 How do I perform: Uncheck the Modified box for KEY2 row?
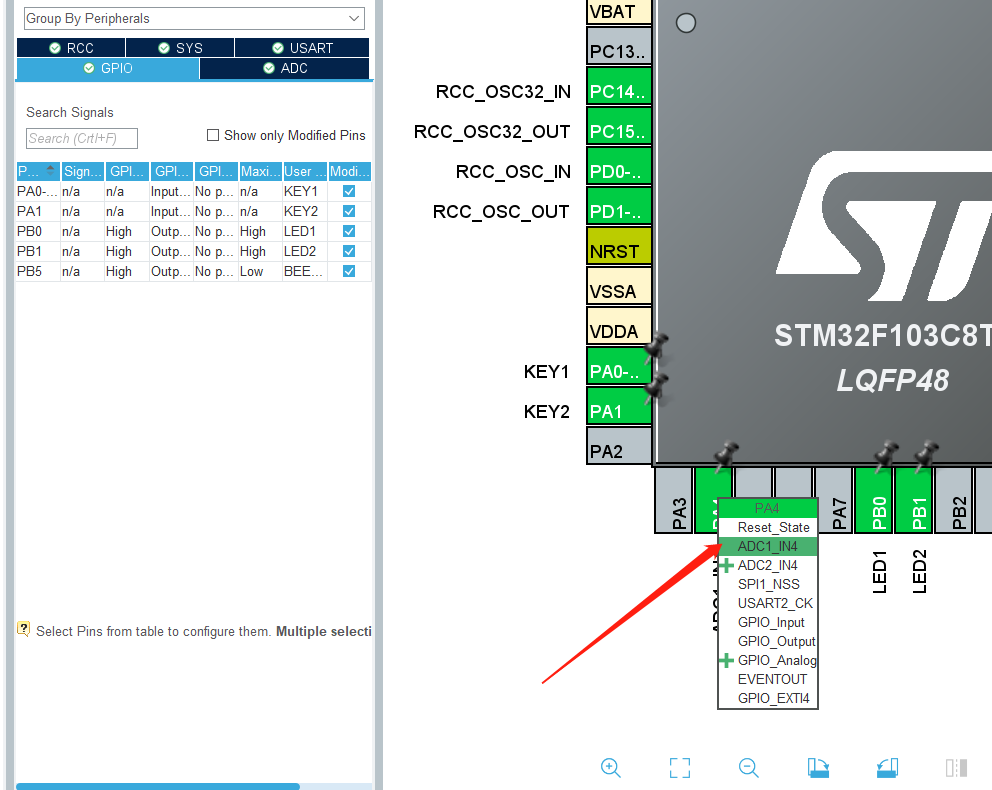pos(349,211)
